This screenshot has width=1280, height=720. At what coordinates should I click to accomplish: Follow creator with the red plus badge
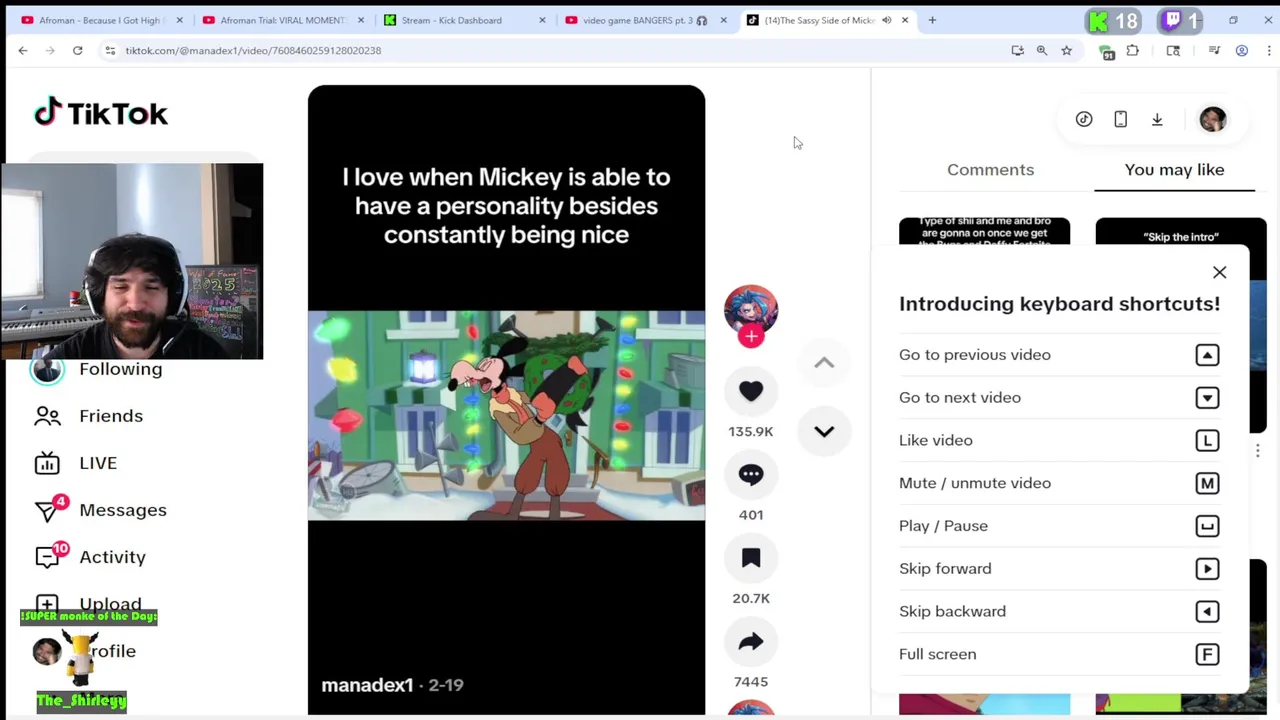[x=751, y=337]
